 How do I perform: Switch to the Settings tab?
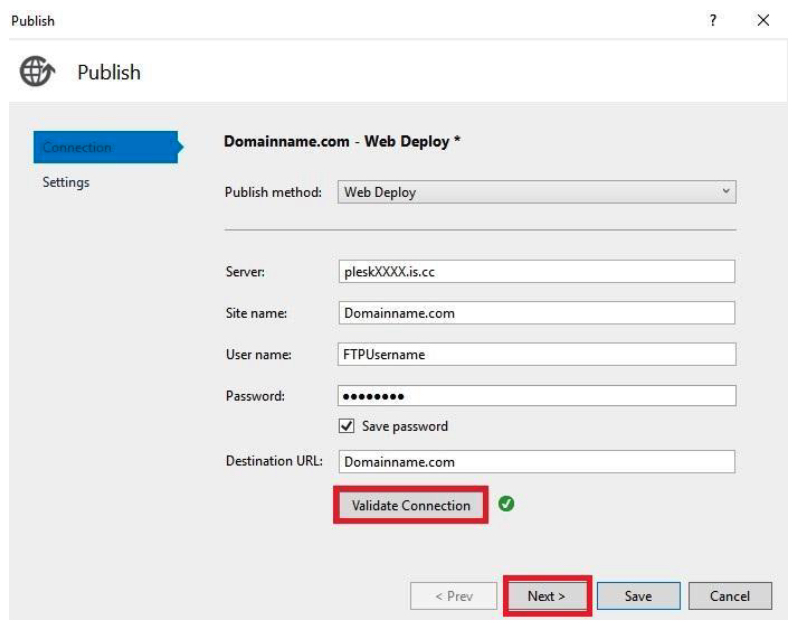point(66,182)
